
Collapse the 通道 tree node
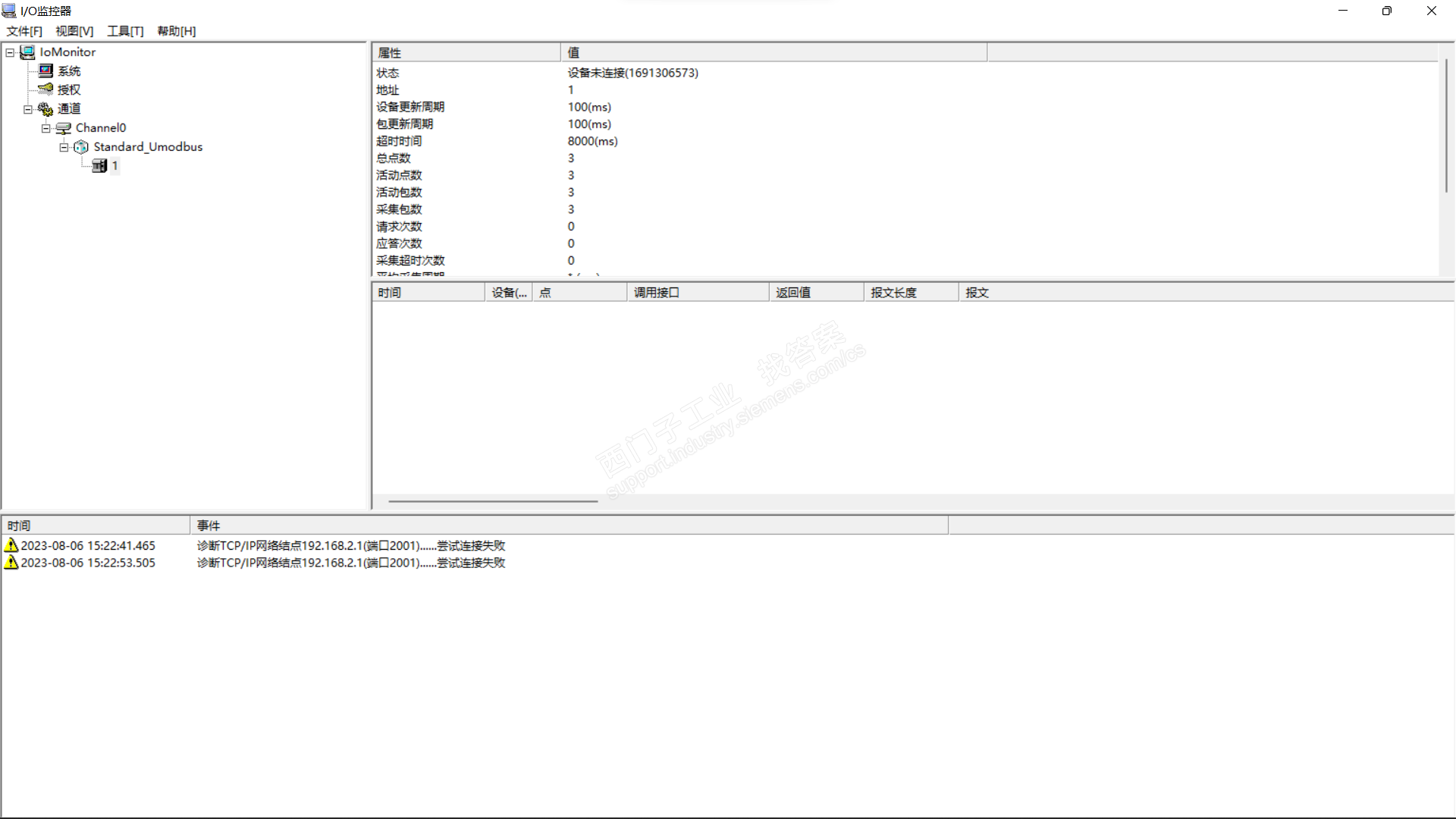[x=28, y=109]
